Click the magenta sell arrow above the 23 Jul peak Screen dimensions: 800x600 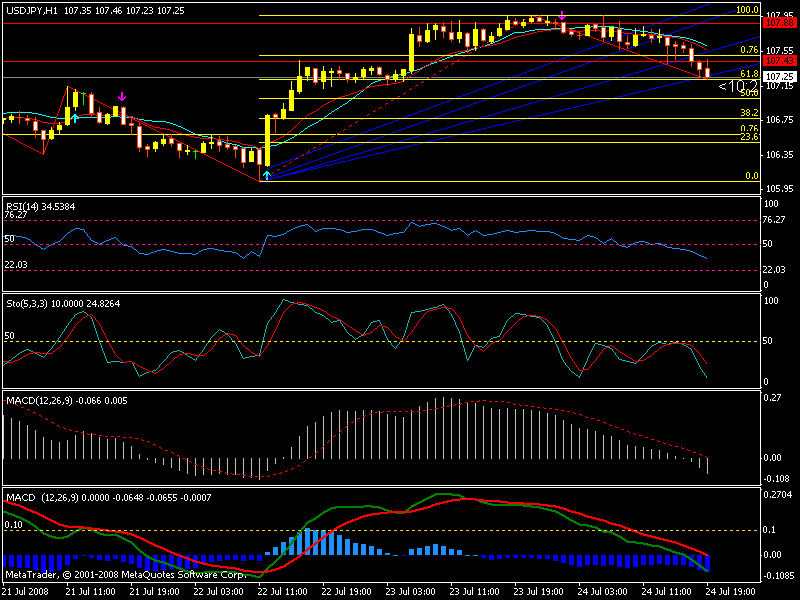click(563, 16)
